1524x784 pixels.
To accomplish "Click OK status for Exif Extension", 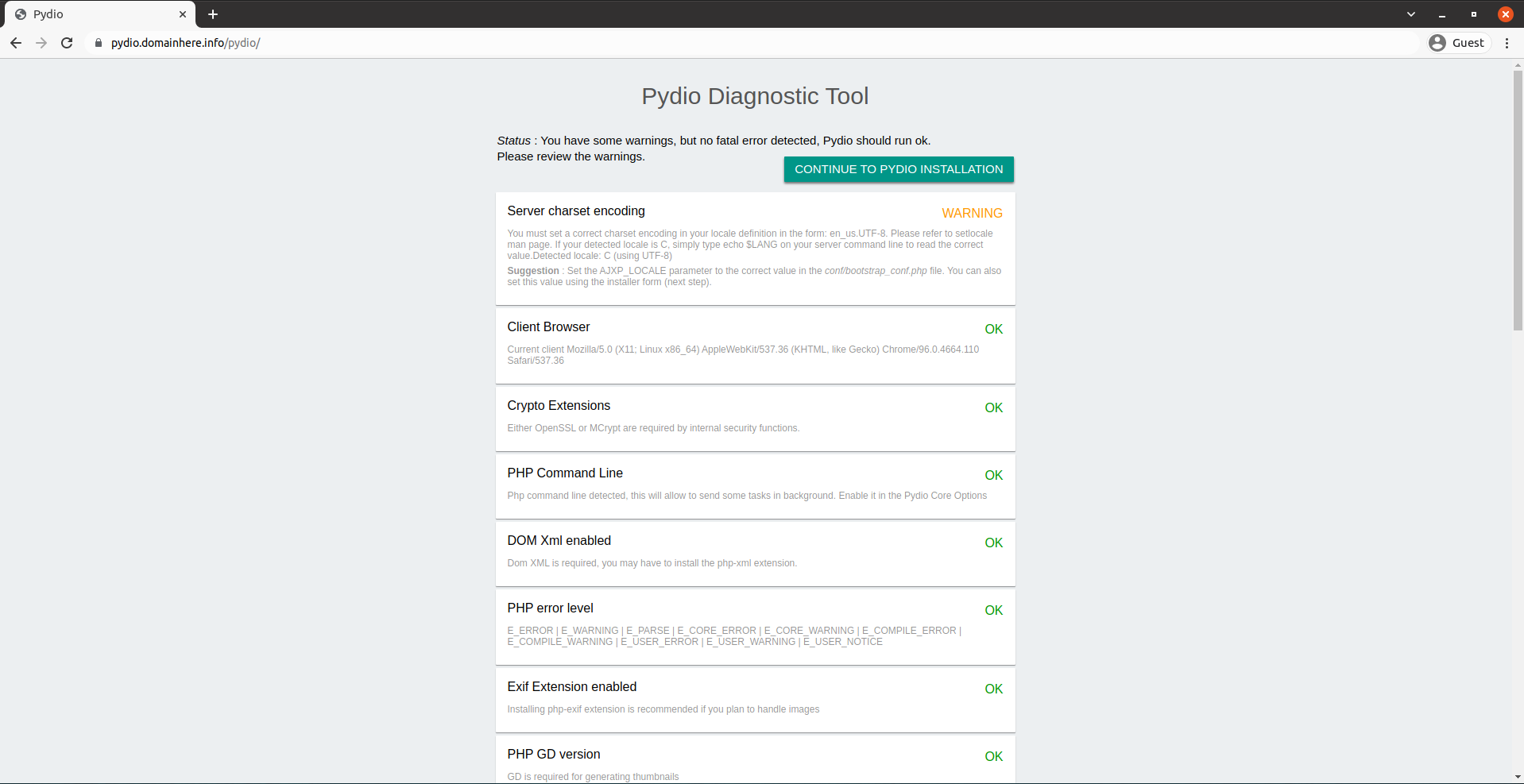I will pyautogui.click(x=993, y=689).
